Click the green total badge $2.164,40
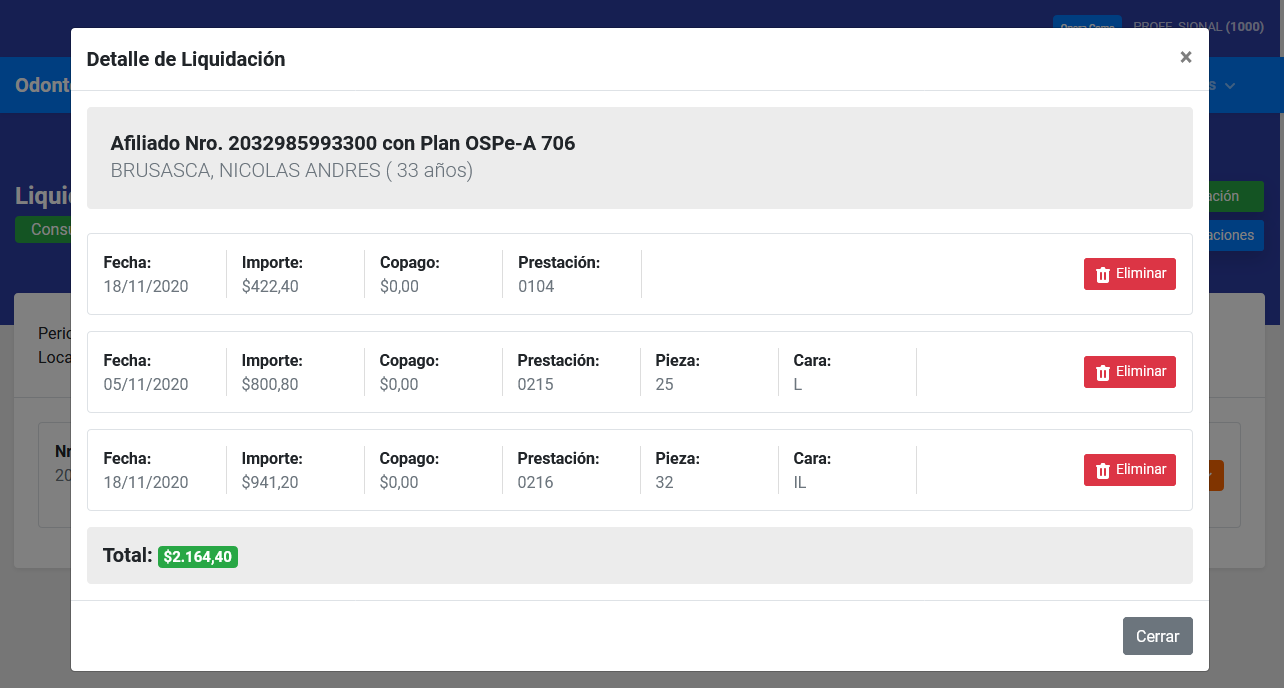1284x688 pixels. tap(198, 557)
